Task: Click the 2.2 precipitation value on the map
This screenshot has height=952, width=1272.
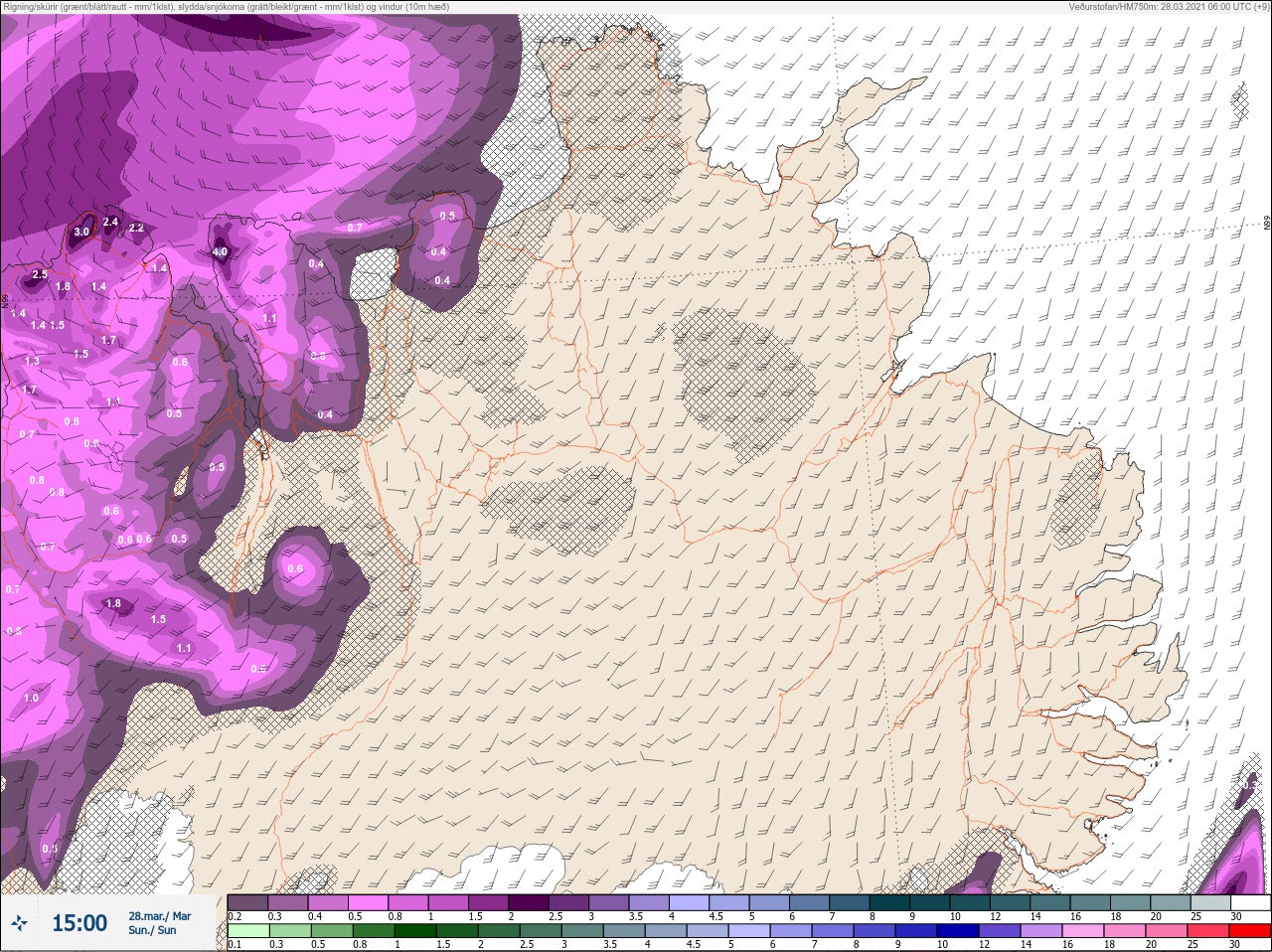Action: click(x=136, y=228)
